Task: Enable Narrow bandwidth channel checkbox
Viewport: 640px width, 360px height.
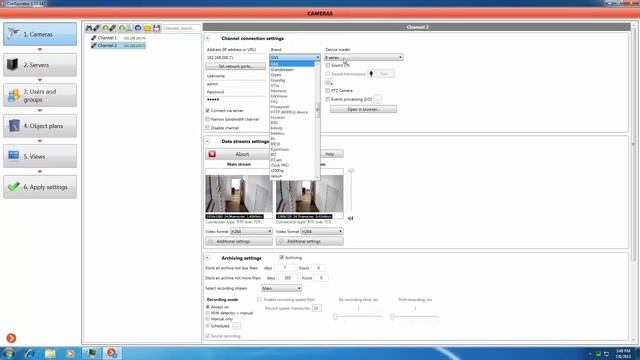Action: pos(207,119)
